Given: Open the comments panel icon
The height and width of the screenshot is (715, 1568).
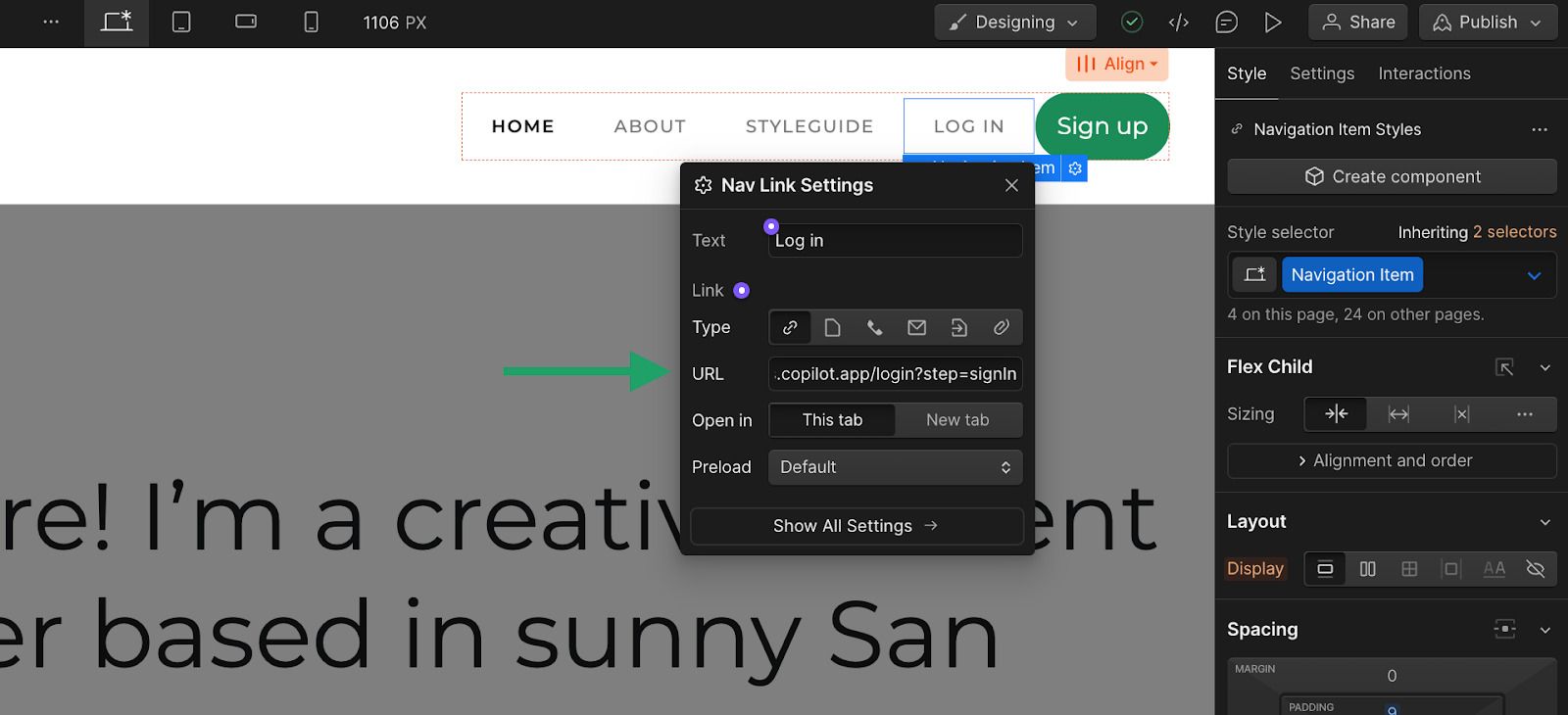Looking at the screenshot, I should tap(1225, 23).
